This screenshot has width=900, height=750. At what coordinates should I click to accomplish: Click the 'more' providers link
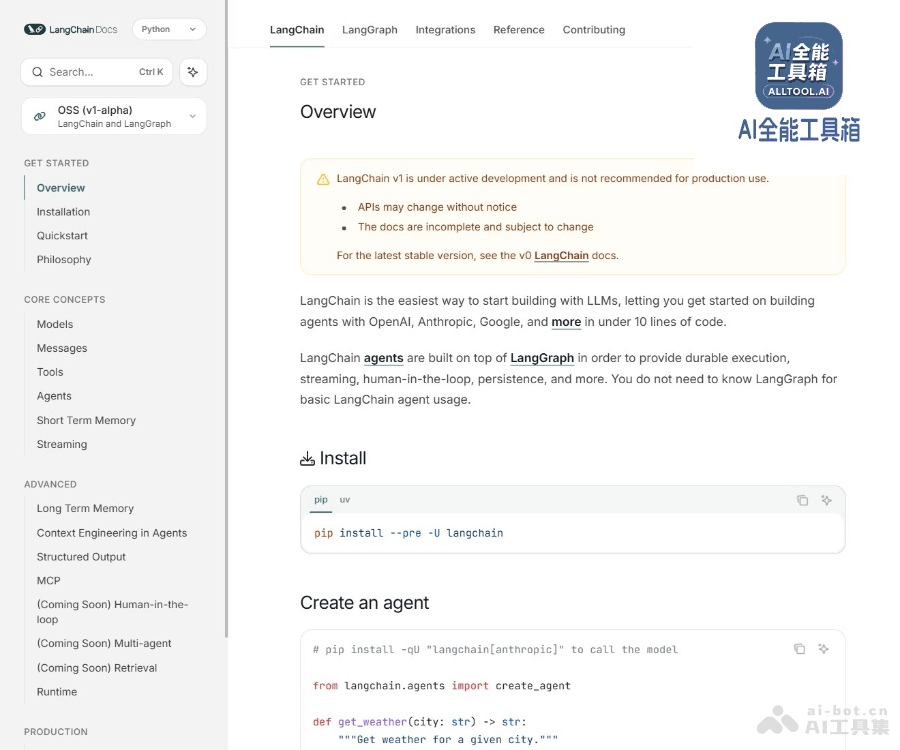(566, 322)
